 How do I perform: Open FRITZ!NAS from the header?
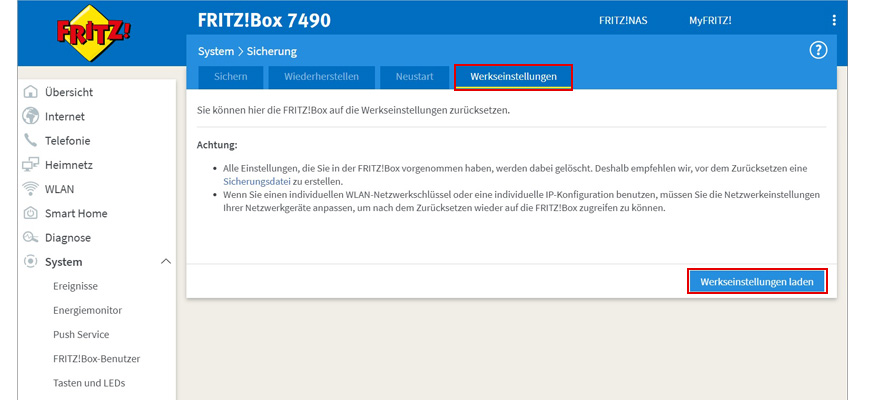[x=622, y=20]
